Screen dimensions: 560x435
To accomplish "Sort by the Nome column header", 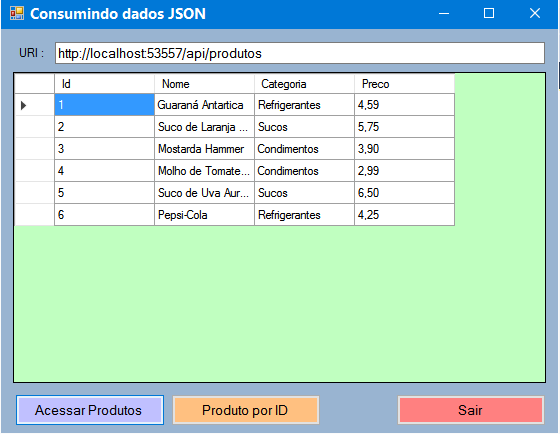I will point(204,84).
